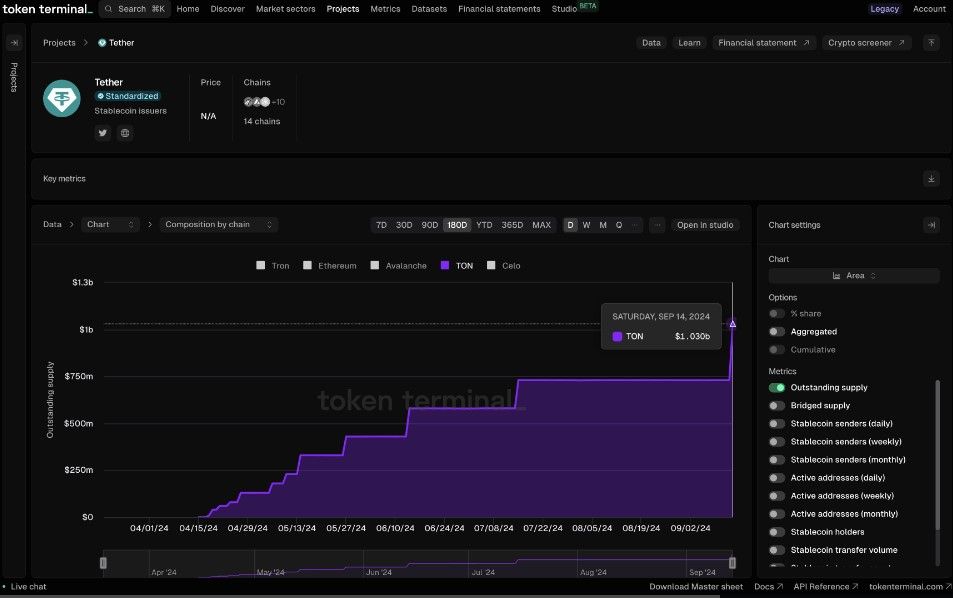Toggle the Ethereum legend swatch
Image resolution: width=953 pixels, height=598 pixels.
click(308, 266)
